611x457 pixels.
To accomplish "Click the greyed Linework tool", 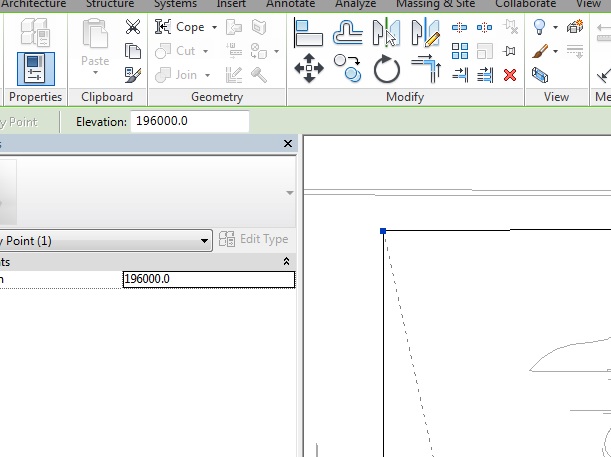I will coord(575,51).
